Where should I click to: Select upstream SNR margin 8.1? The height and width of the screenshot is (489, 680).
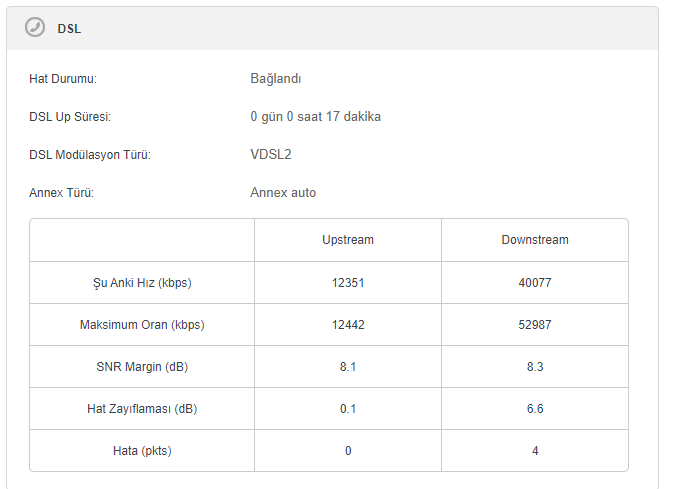[x=348, y=367]
